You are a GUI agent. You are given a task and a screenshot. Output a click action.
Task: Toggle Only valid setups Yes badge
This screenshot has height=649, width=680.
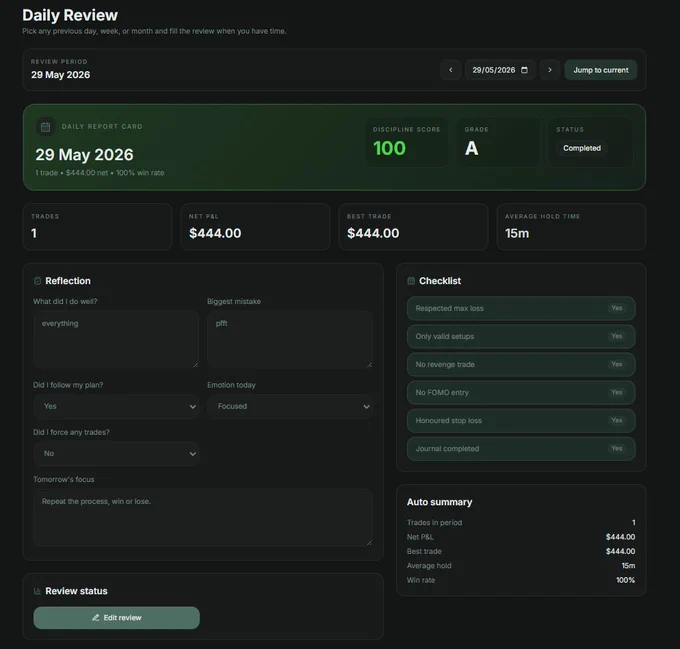617,336
